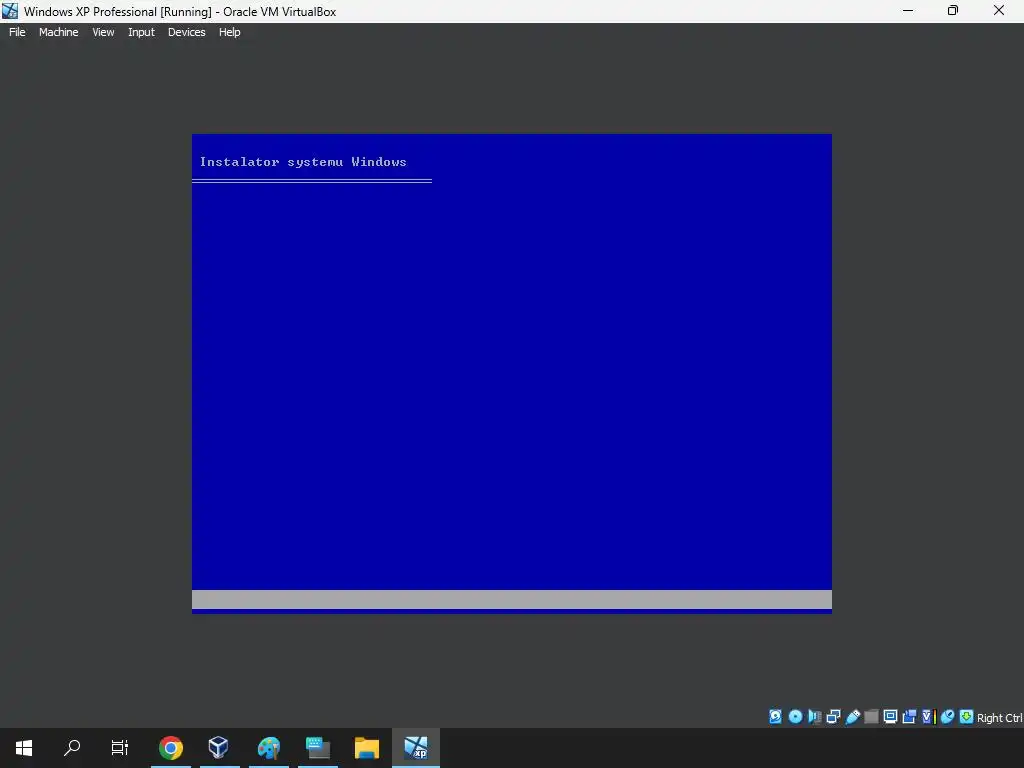Click the VirtualBox window title bar icon
The width and height of the screenshot is (1024, 768).
[x=10, y=10]
